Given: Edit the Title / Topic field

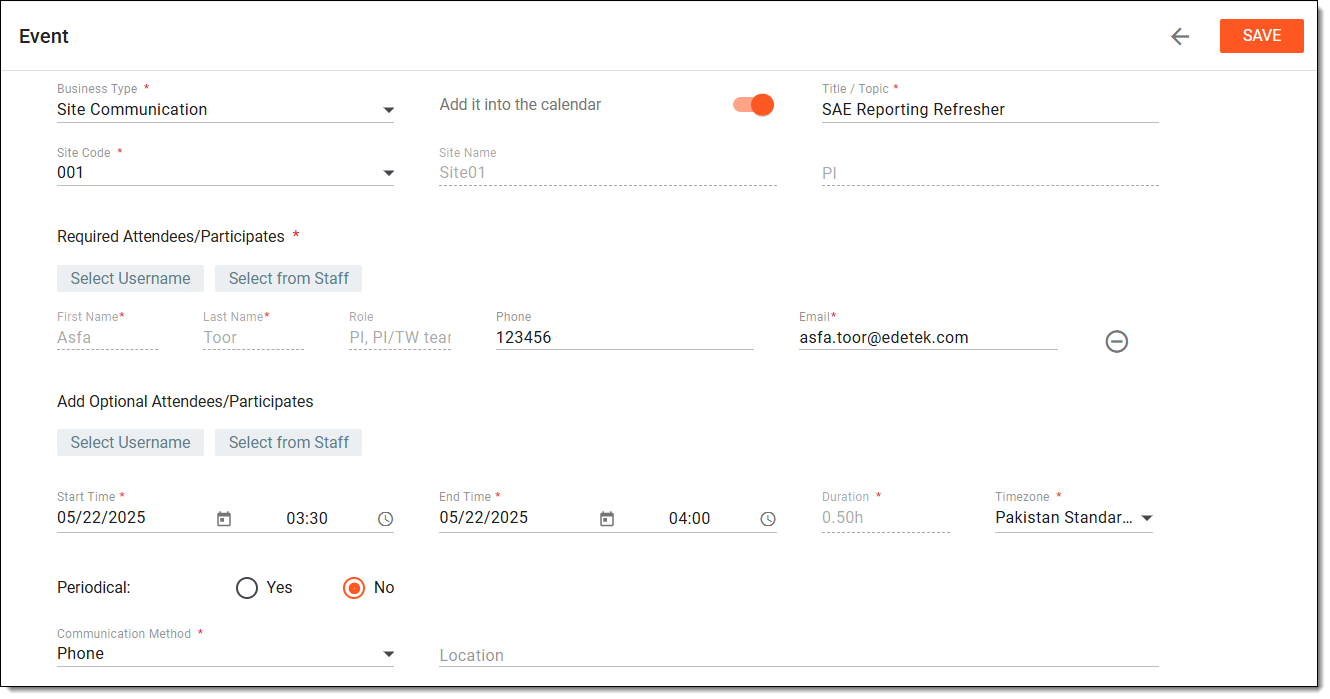Looking at the screenshot, I should click(990, 110).
